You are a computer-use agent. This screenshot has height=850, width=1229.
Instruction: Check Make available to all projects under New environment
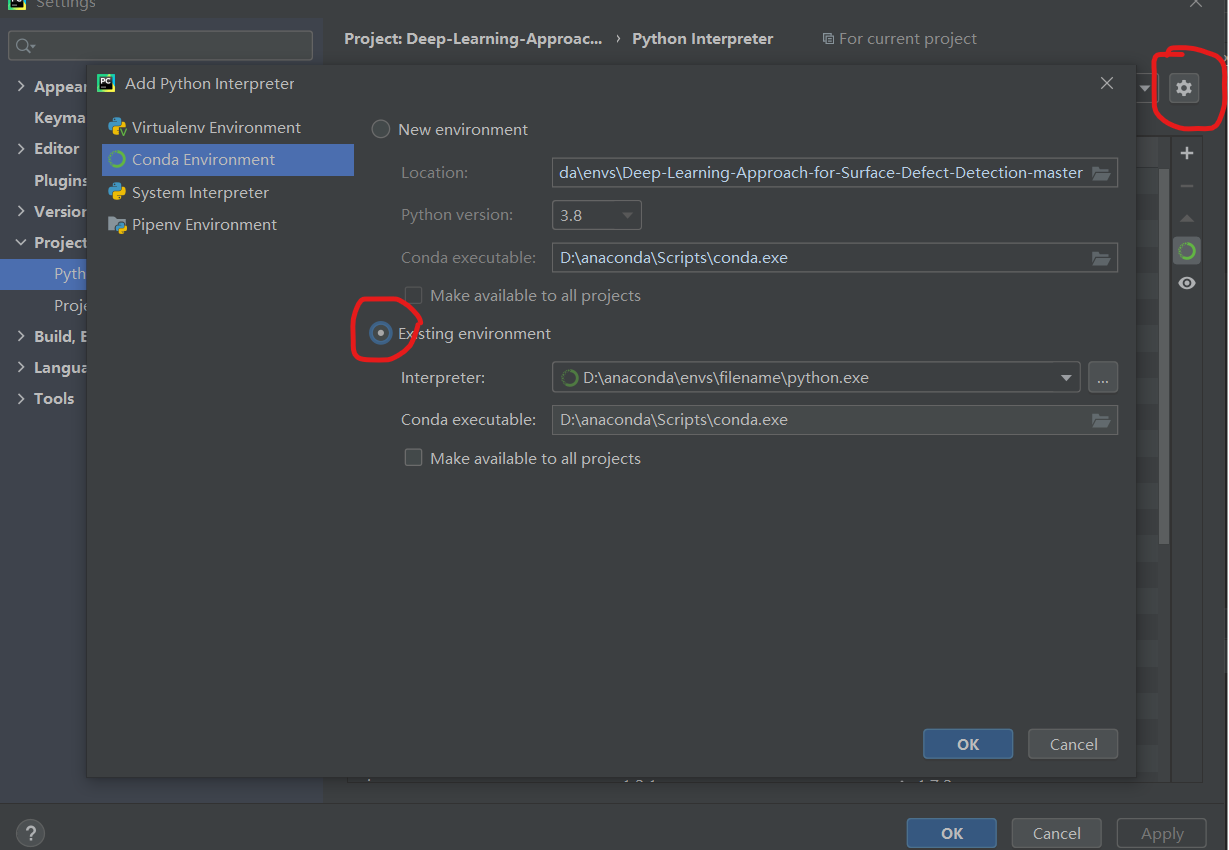[413, 295]
